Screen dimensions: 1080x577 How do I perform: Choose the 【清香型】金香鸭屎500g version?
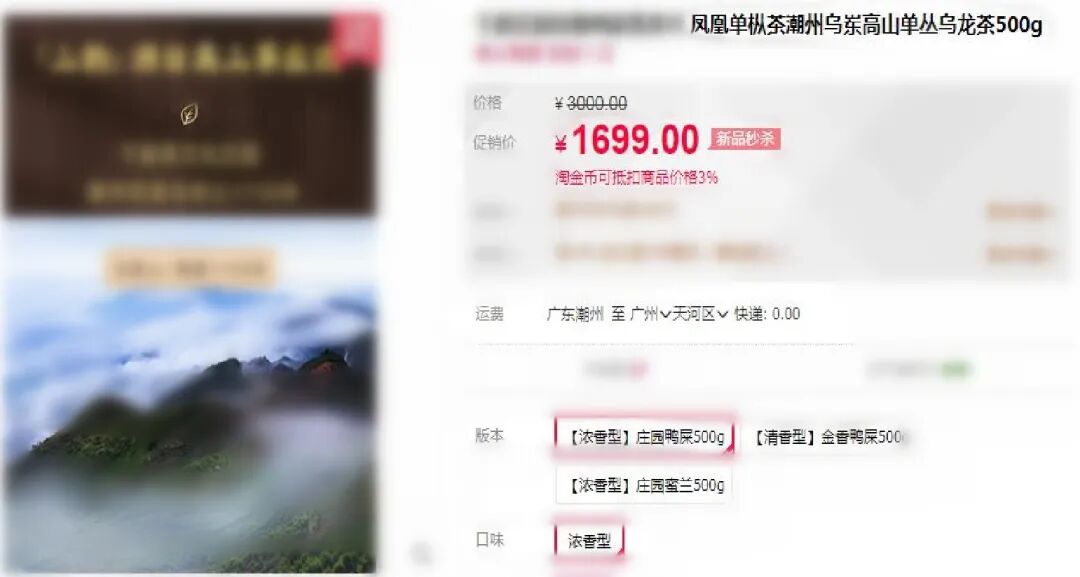pos(829,437)
